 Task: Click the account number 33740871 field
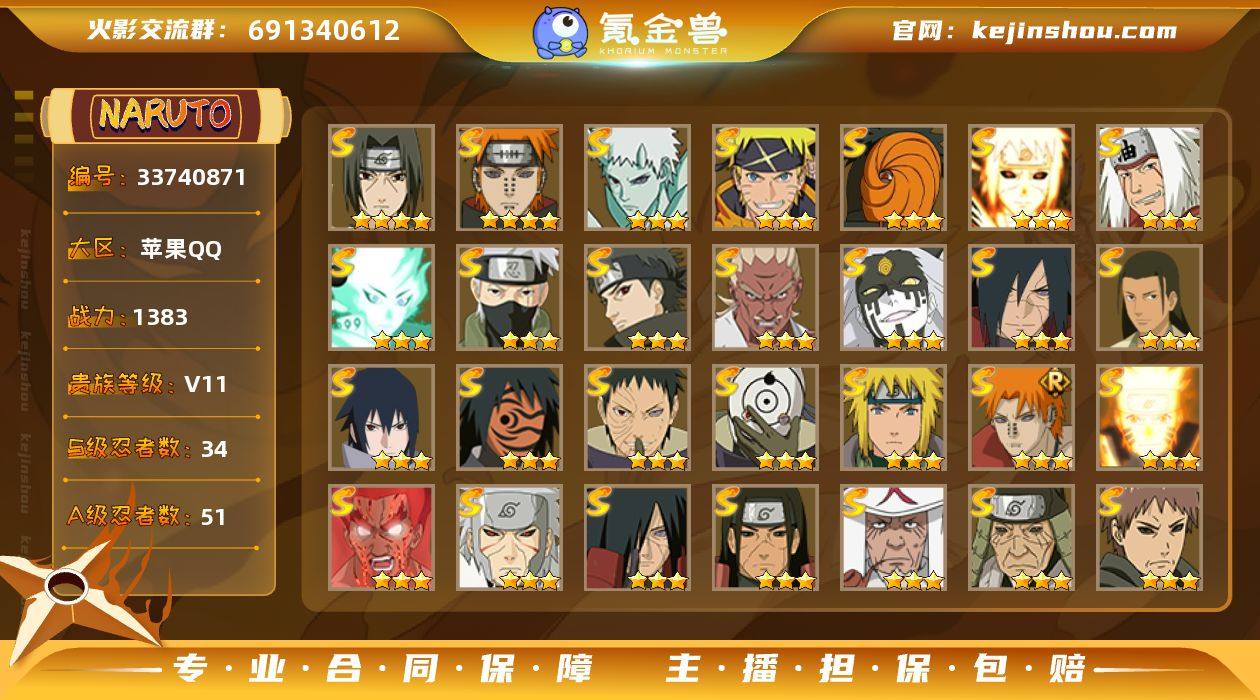coord(162,178)
